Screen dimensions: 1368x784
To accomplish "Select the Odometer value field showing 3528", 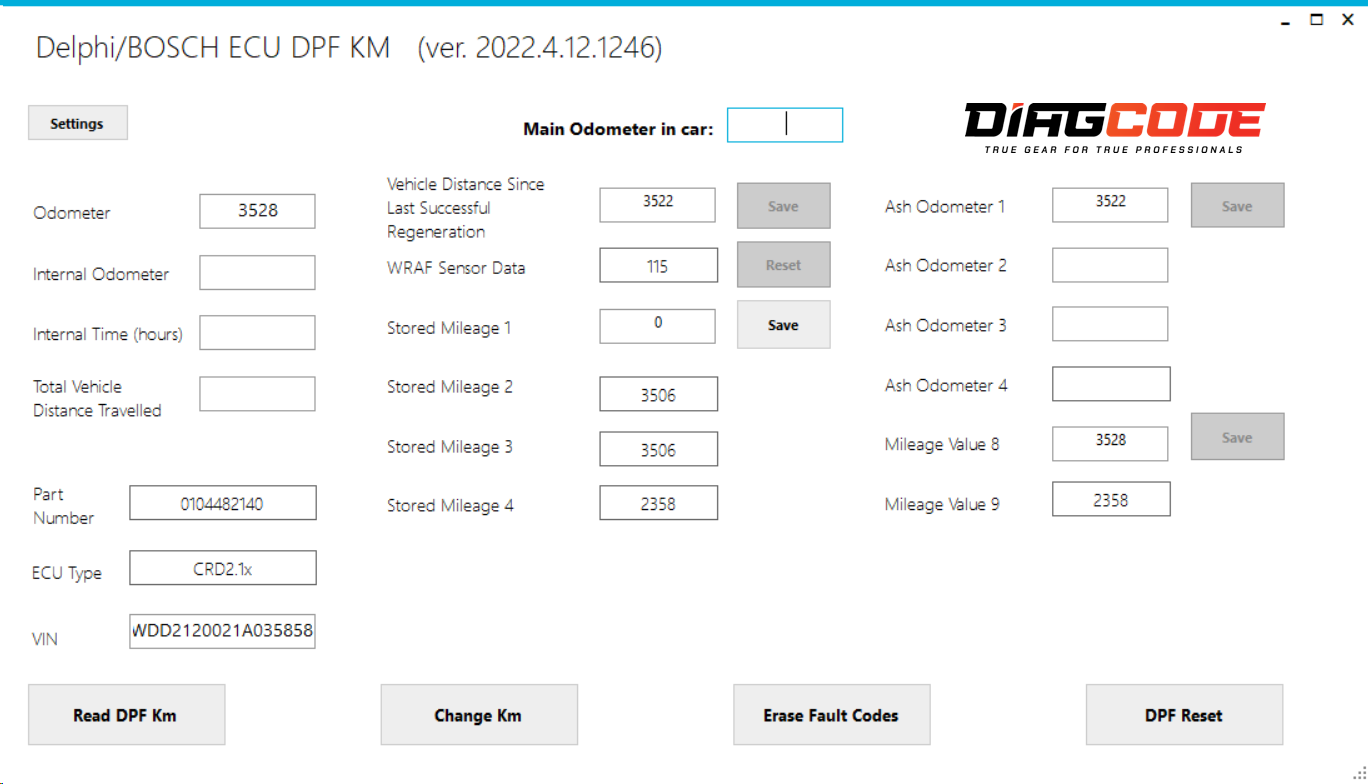I will coord(257,211).
